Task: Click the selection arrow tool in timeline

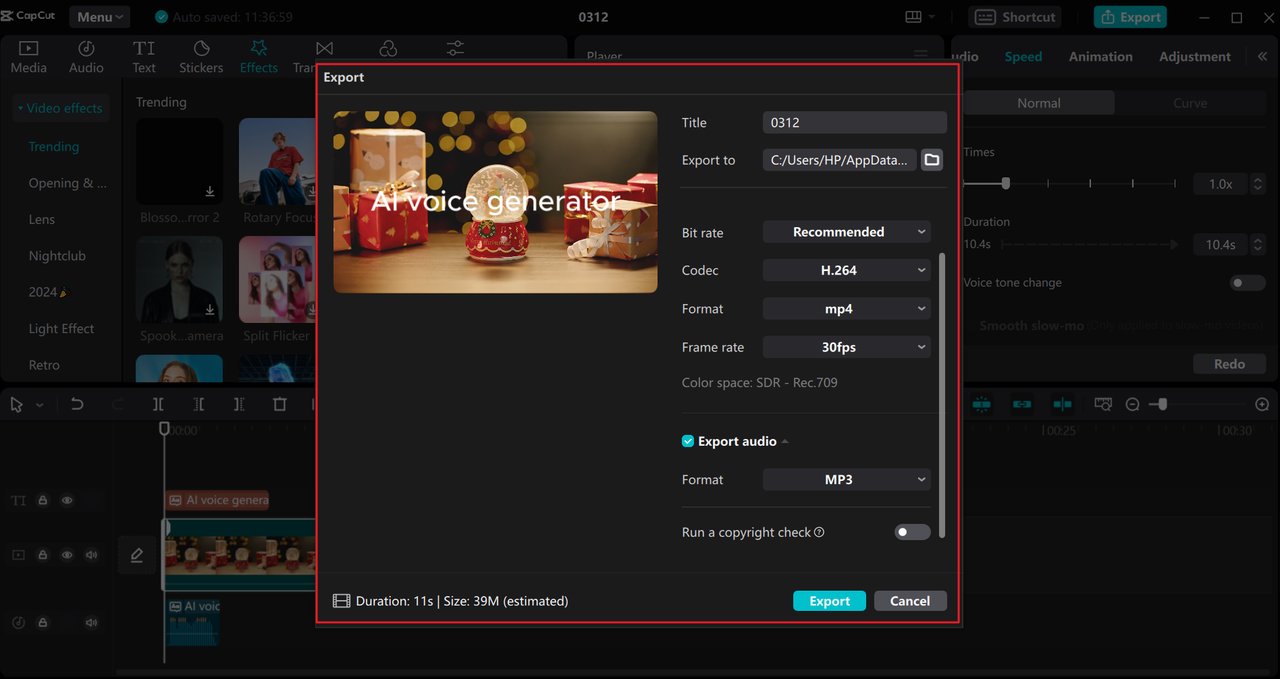Action: pyautogui.click(x=17, y=404)
